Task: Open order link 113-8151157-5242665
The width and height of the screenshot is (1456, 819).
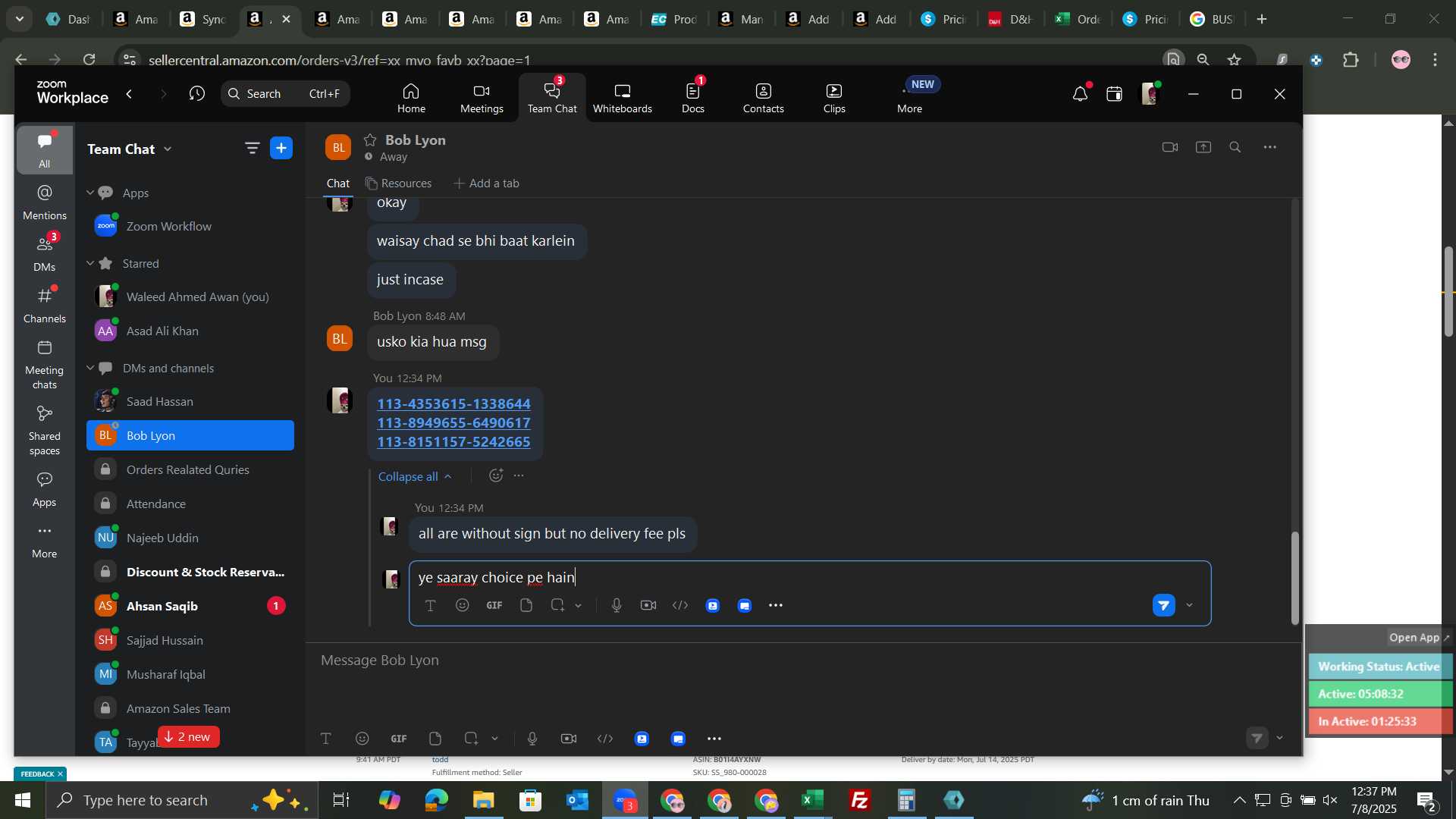Action: pyautogui.click(x=453, y=442)
